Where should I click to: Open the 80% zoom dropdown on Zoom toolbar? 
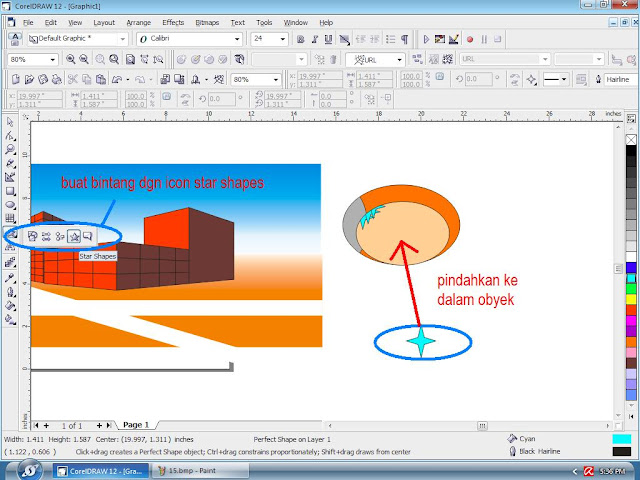[x=53, y=60]
